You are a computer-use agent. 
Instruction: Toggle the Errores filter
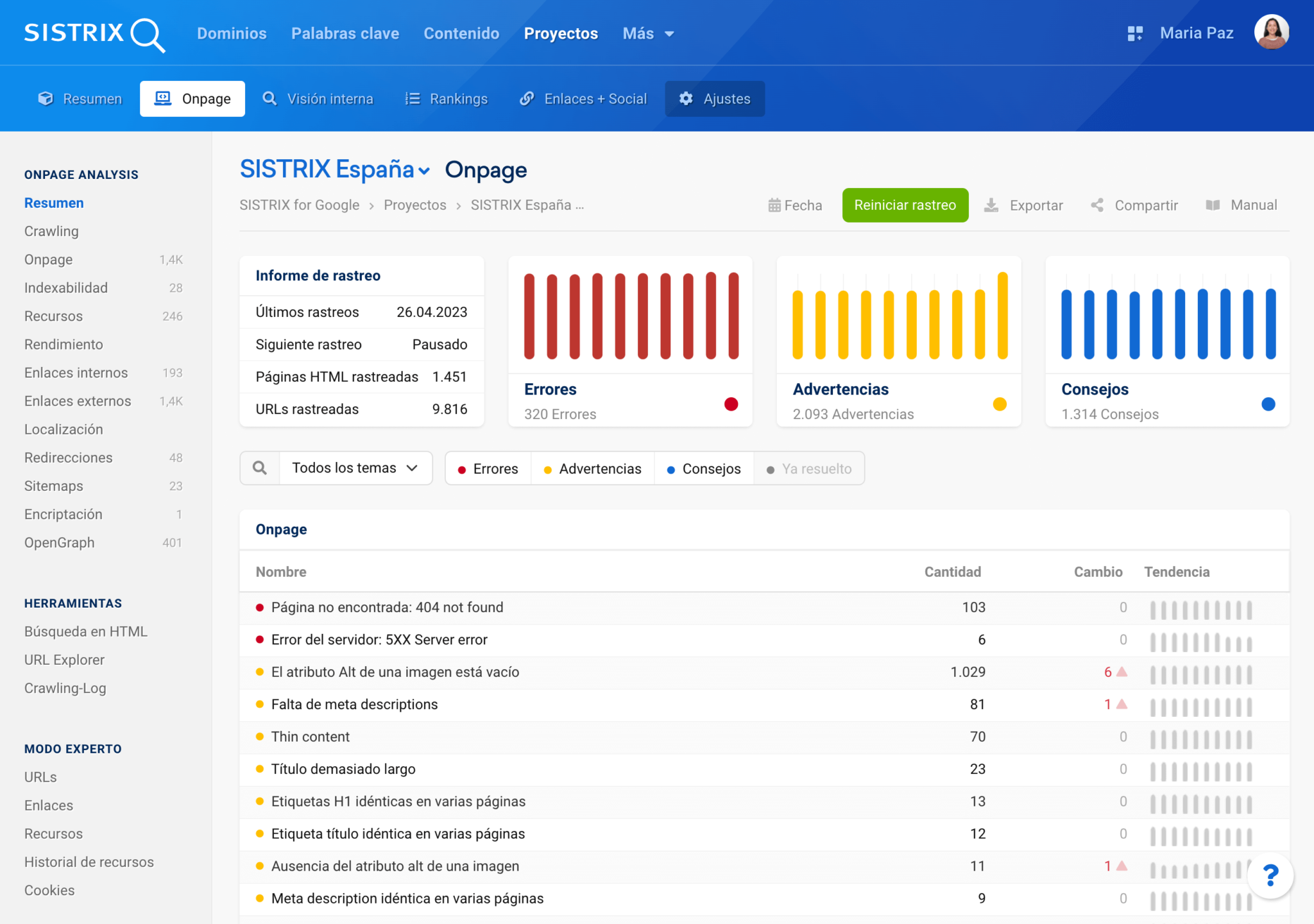[488, 468]
